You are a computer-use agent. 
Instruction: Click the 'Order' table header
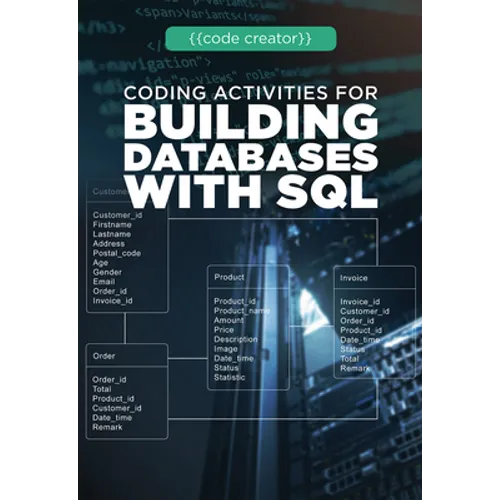point(104,356)
